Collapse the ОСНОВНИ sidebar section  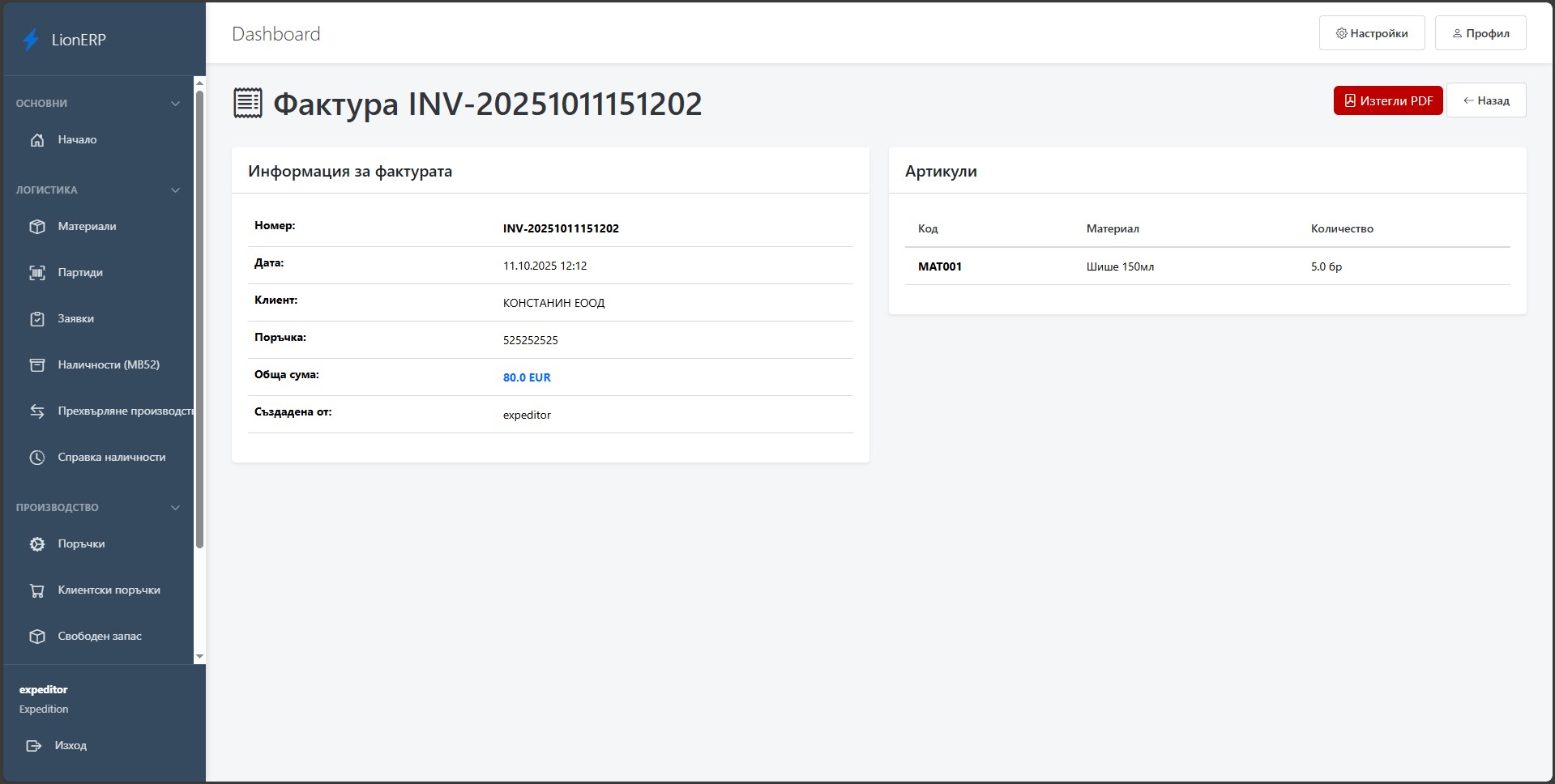coord(175,104)
